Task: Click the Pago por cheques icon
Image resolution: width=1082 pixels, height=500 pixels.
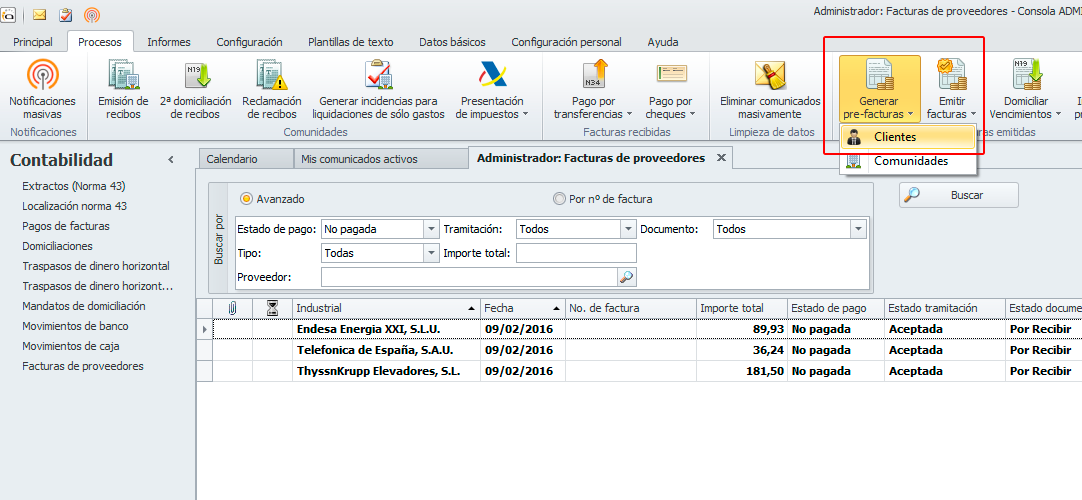Action: click(x=670, y=76)
